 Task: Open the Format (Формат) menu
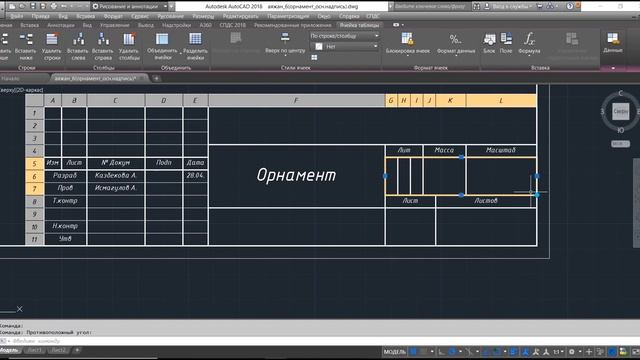[113, 16]
